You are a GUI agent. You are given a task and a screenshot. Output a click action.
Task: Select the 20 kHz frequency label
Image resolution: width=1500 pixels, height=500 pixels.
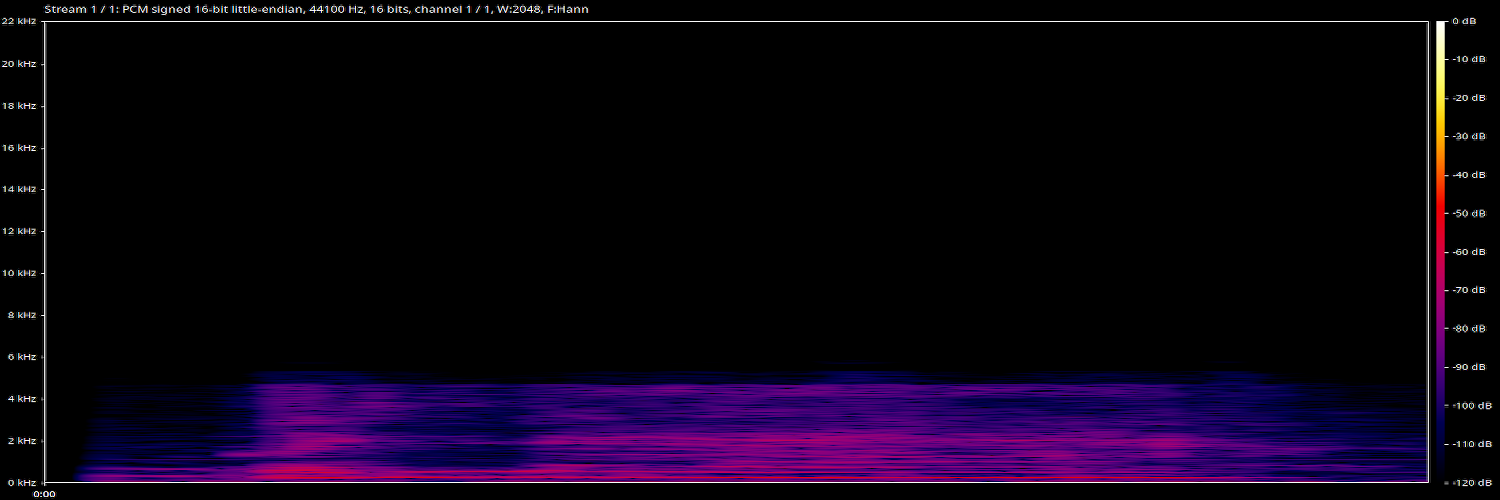point(20,64)
